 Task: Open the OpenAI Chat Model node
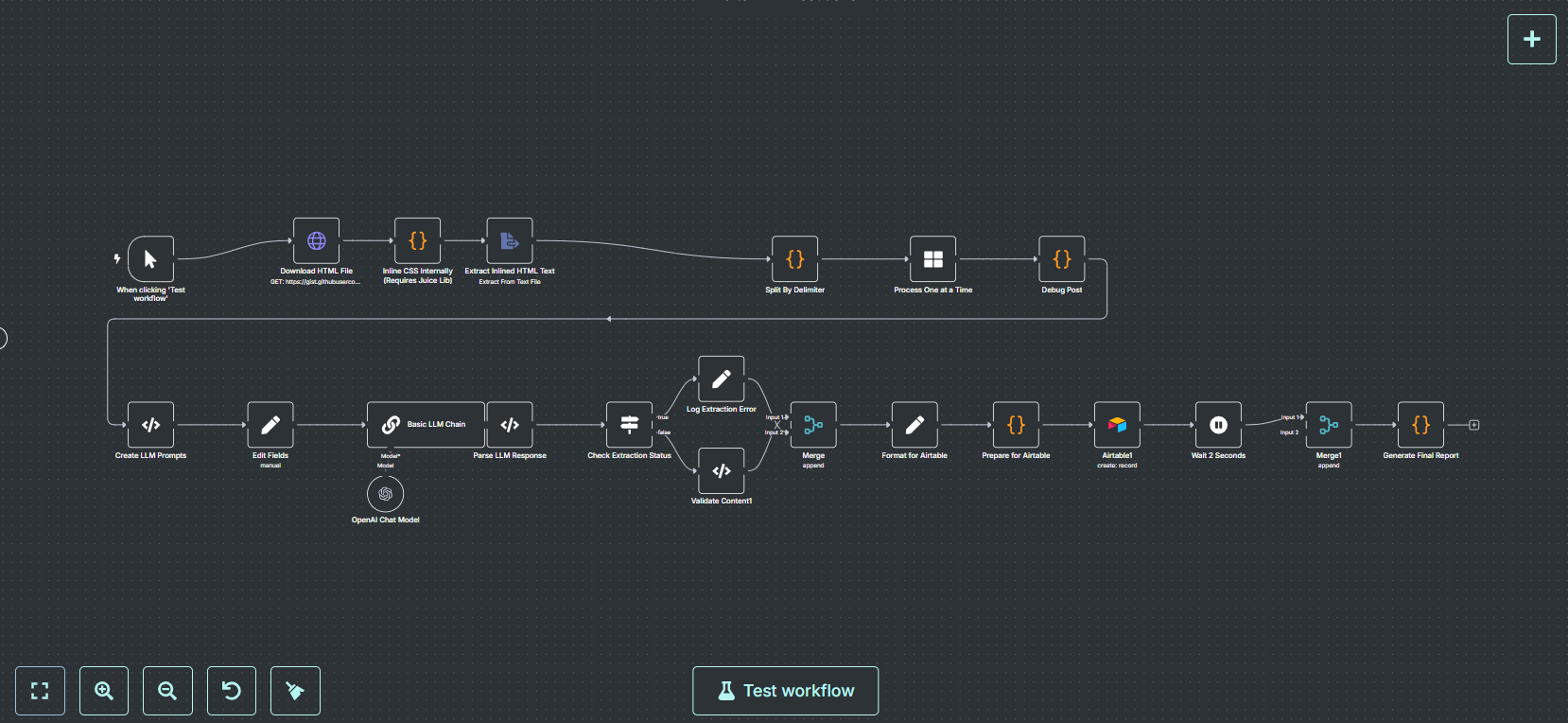(386, 494)
